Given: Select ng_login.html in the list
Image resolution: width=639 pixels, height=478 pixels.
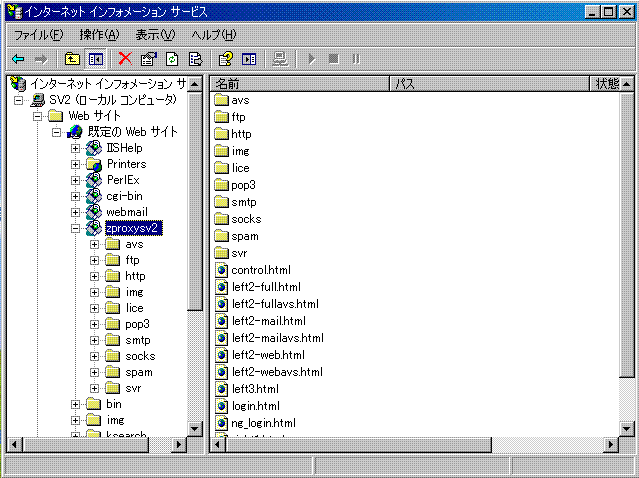Looking at the screenshot, I should (x=264, y=423).
